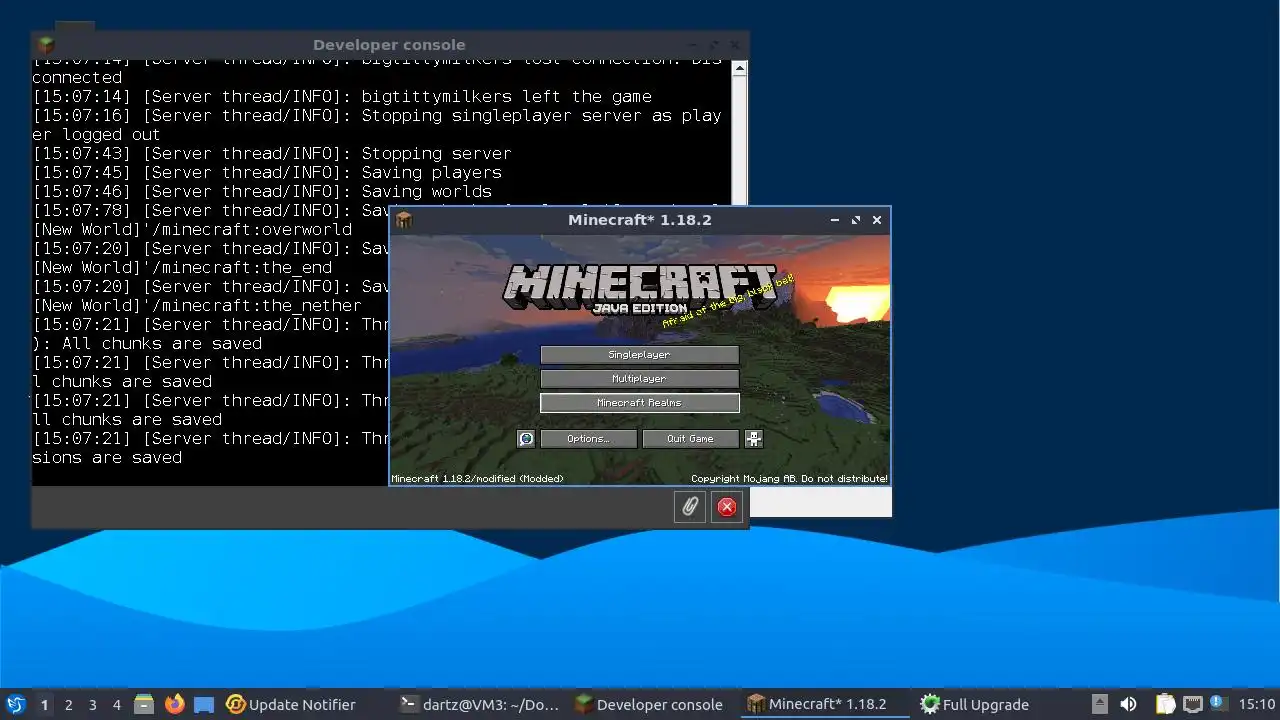Open the language selection globe icon
Viewport: 1280px width, 720px height.
[x=526, y=439]
